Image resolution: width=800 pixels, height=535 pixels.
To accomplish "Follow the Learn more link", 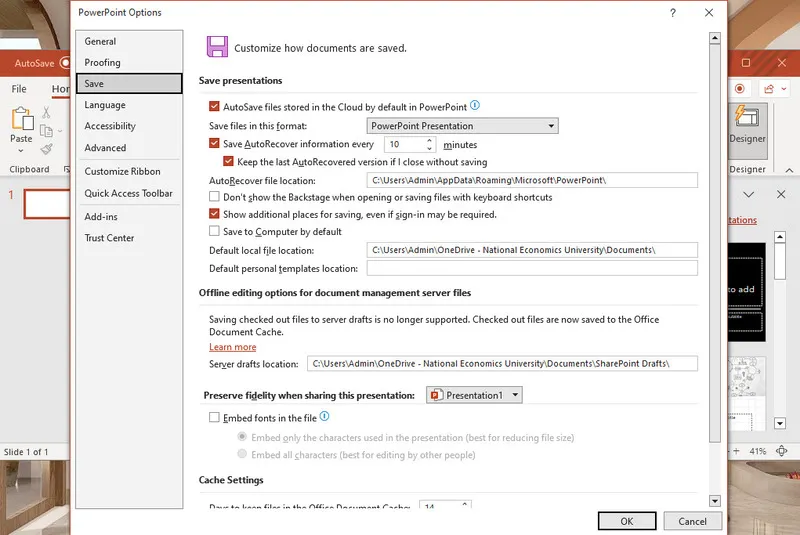I will pos(232,347).
